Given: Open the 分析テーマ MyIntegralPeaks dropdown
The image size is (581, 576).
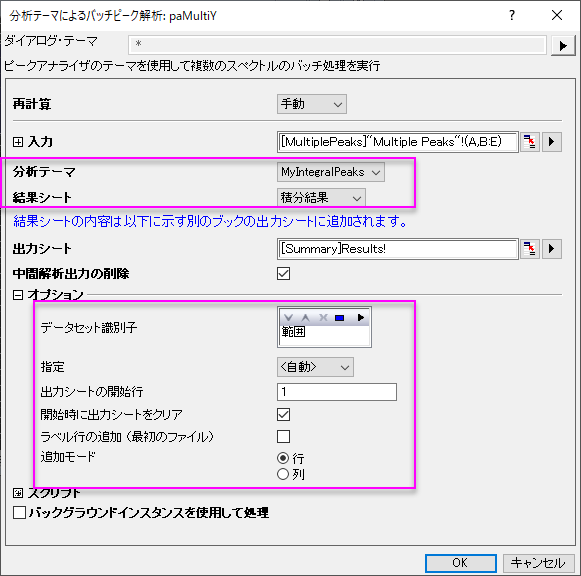Looking at the screenshot, I should click(331, 172).
